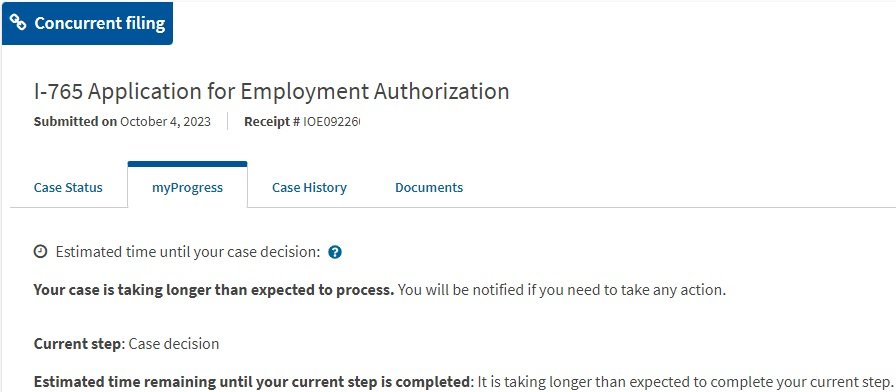Viewport: 896px width, 392px height.
Task: Click the chain link icon on Concurrent filing
Action: 18,23
